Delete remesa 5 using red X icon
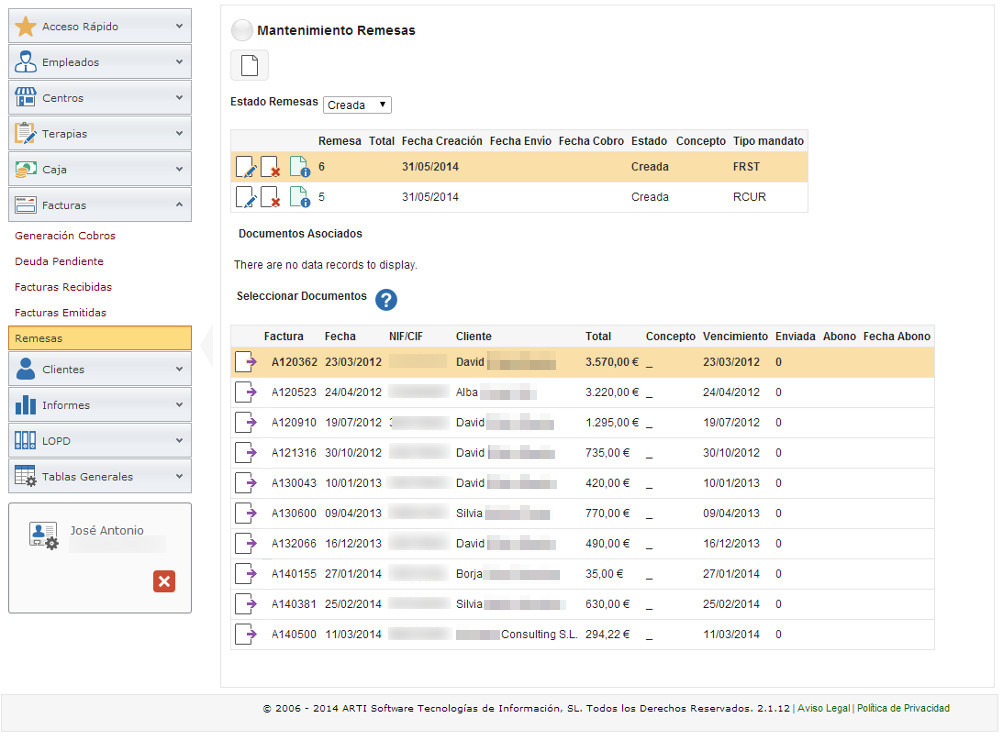Image resolution: width=1000 pixels, height=740 pixels. [x=271, y=197]
